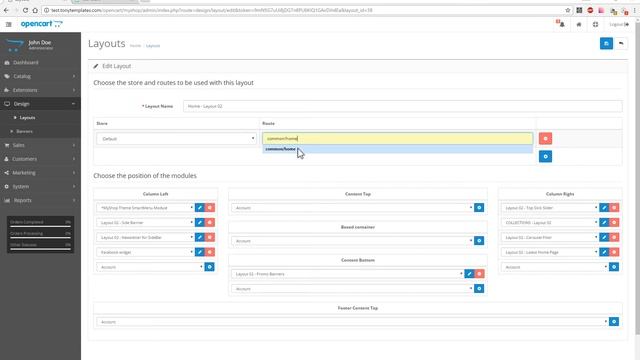Edit the Top Slick Slider module

click(x=604, y=208)
